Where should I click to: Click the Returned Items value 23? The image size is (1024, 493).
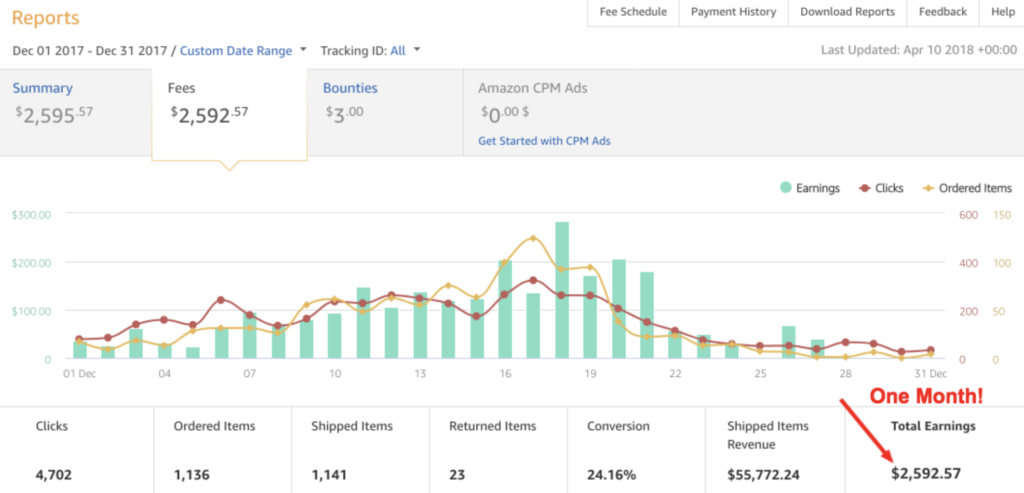click(457, 475)
